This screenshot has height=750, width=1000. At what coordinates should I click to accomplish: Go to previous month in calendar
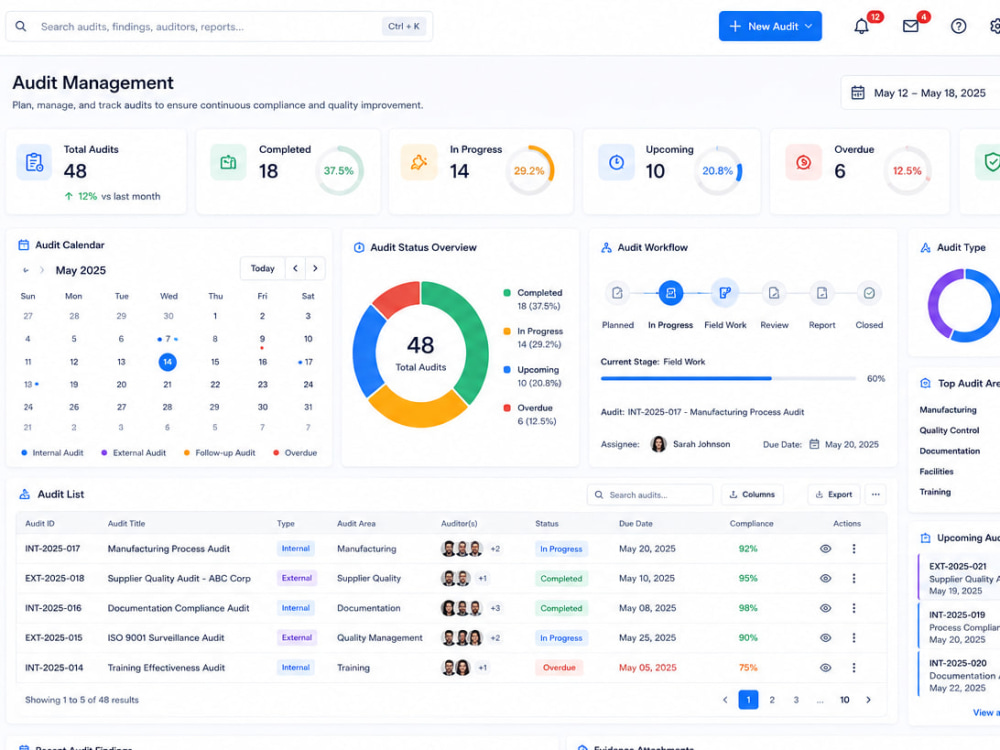[295, 268]
